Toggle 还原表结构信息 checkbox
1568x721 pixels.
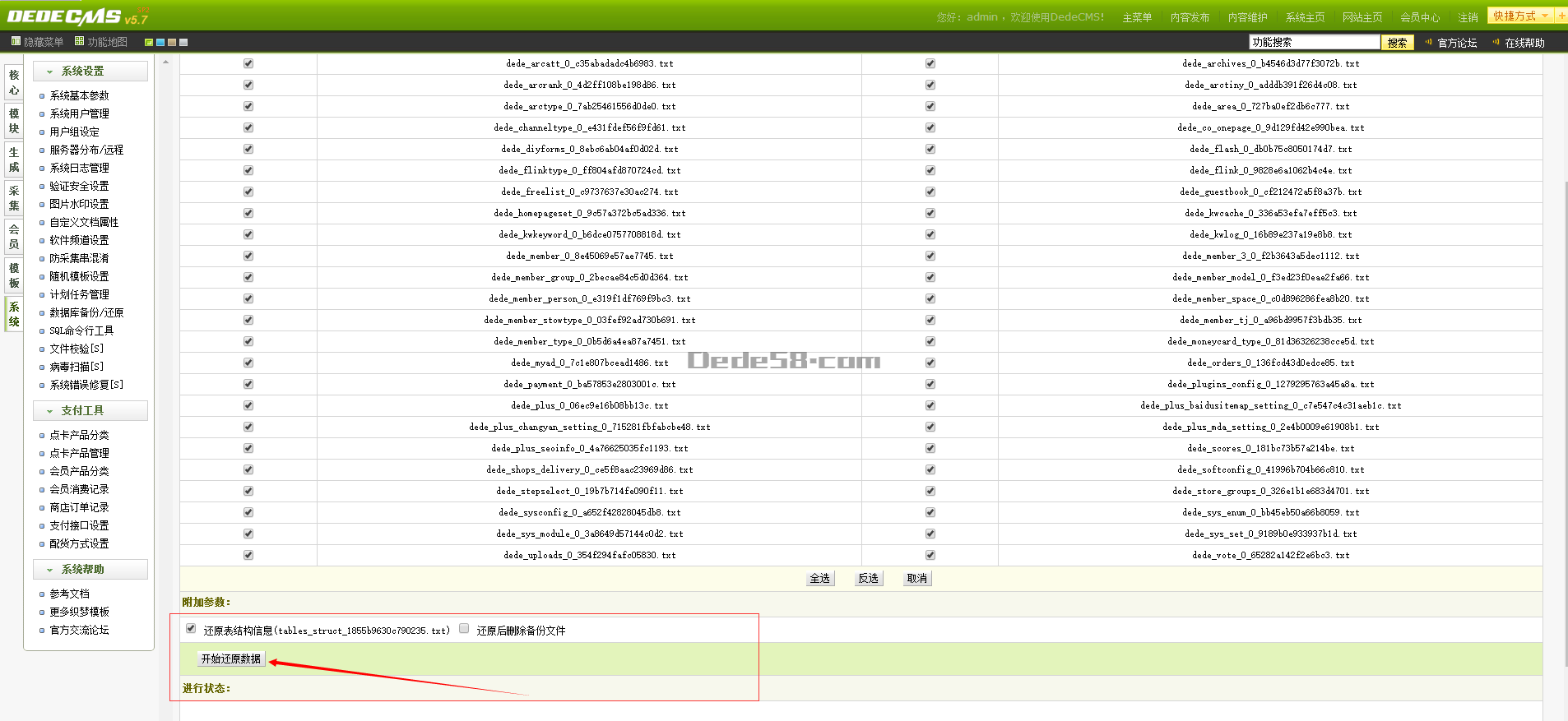click(x=191, y=629)
